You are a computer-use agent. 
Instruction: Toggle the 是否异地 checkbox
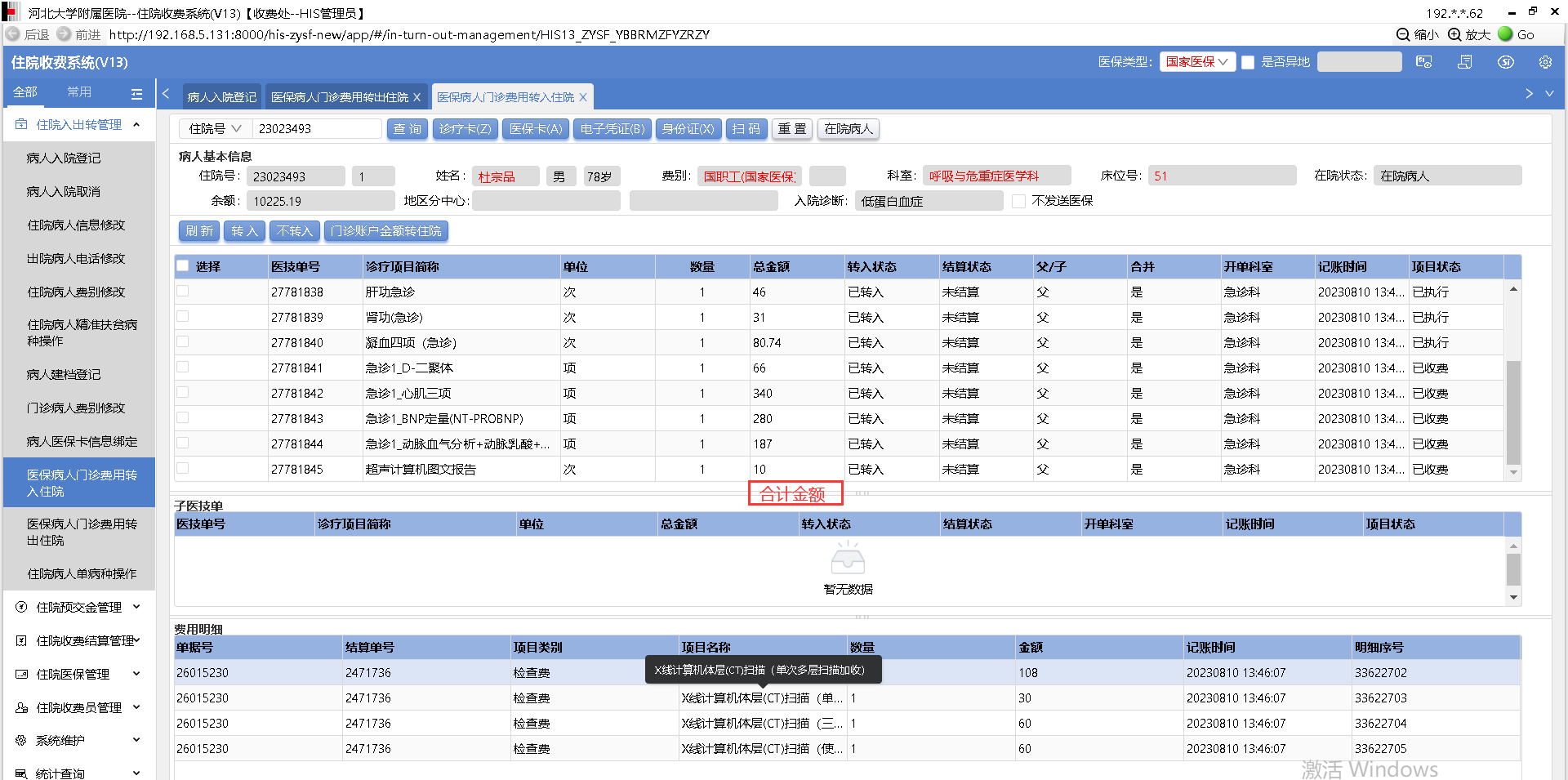[1248, 62]
